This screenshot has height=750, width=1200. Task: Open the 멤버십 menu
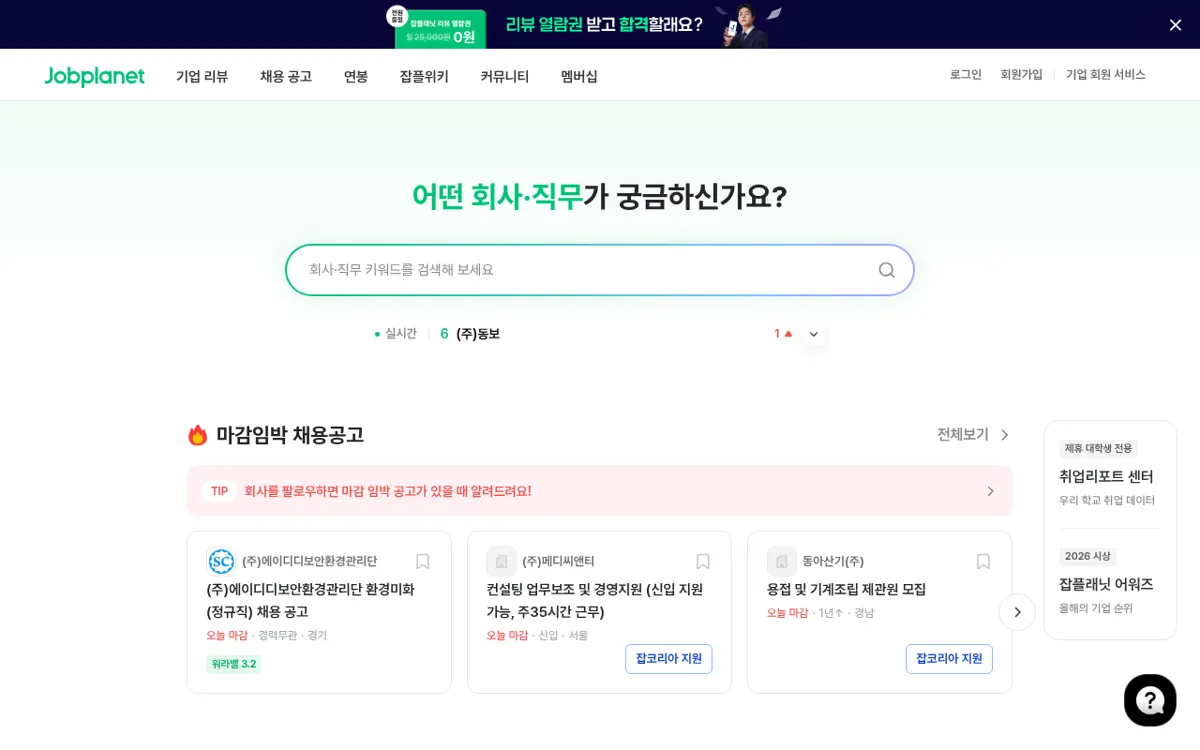(579, 76)
